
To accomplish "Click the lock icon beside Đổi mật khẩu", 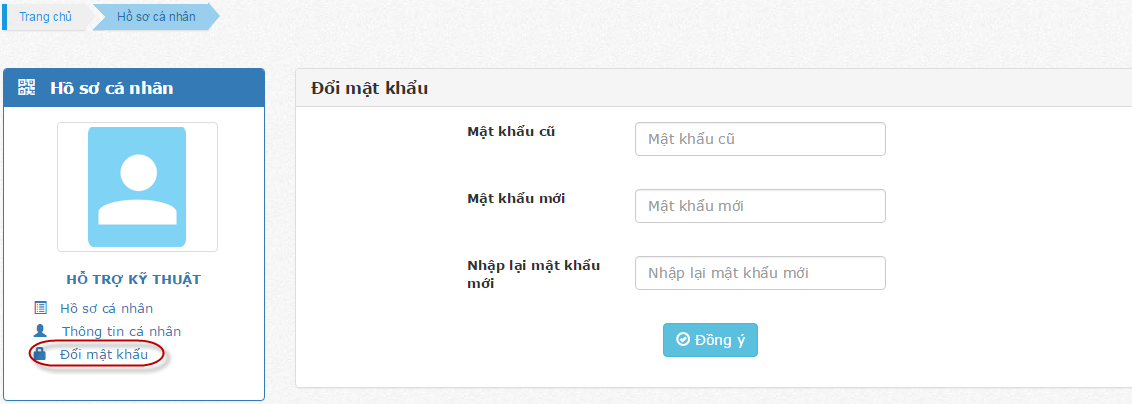I will [40, 354].
